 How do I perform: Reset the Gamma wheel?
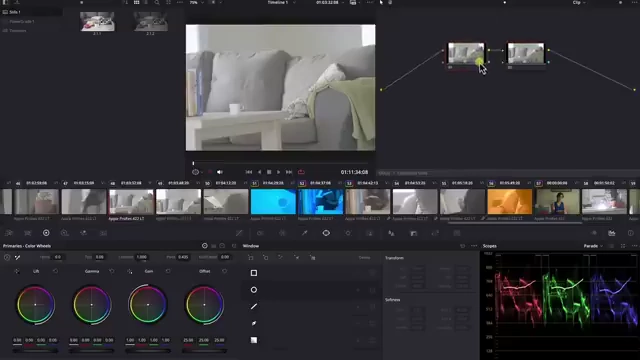point(112,271)
